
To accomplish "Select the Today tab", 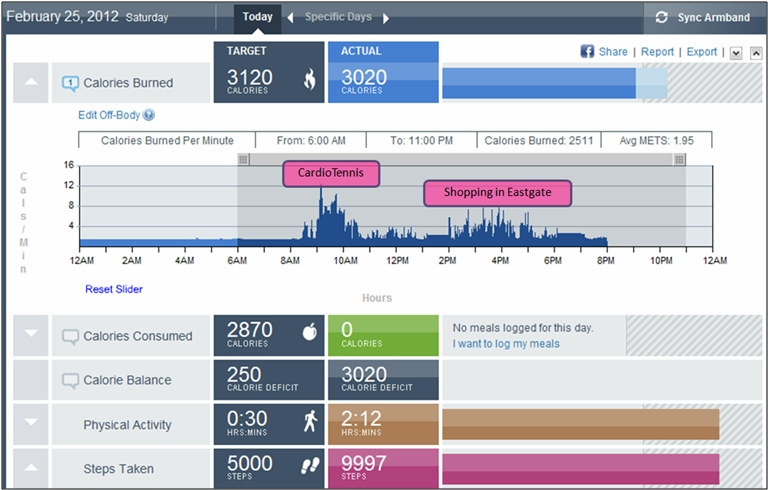I will 258,18.
